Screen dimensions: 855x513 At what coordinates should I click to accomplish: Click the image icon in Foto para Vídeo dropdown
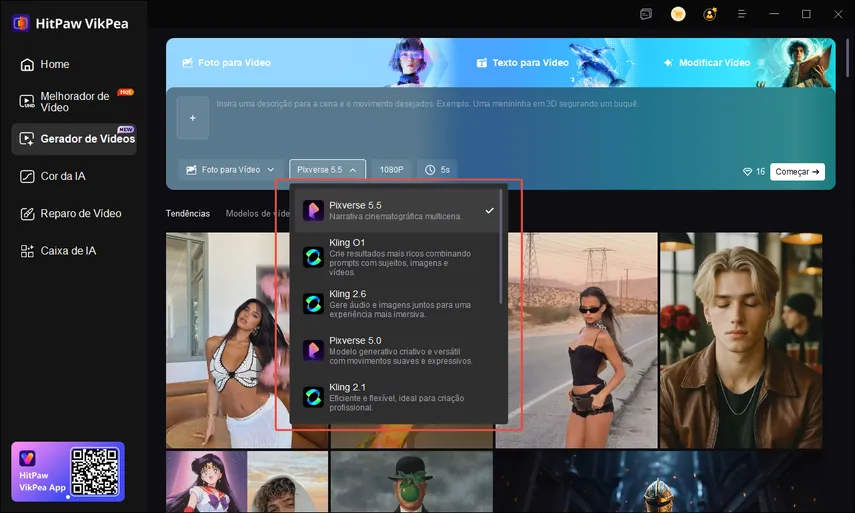click(x=191, y=170)
